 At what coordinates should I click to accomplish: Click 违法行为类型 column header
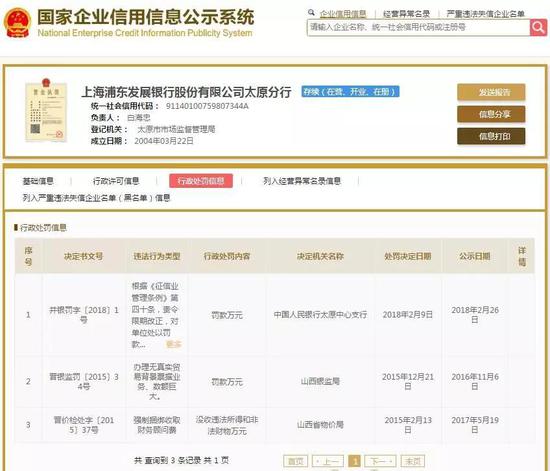click(157, 256)
